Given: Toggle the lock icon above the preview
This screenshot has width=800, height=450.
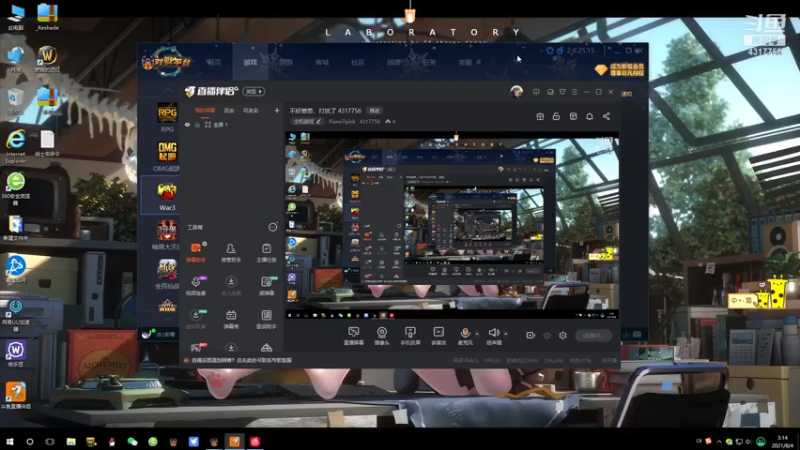Looking at the screenshot, I should pos(556,116).
